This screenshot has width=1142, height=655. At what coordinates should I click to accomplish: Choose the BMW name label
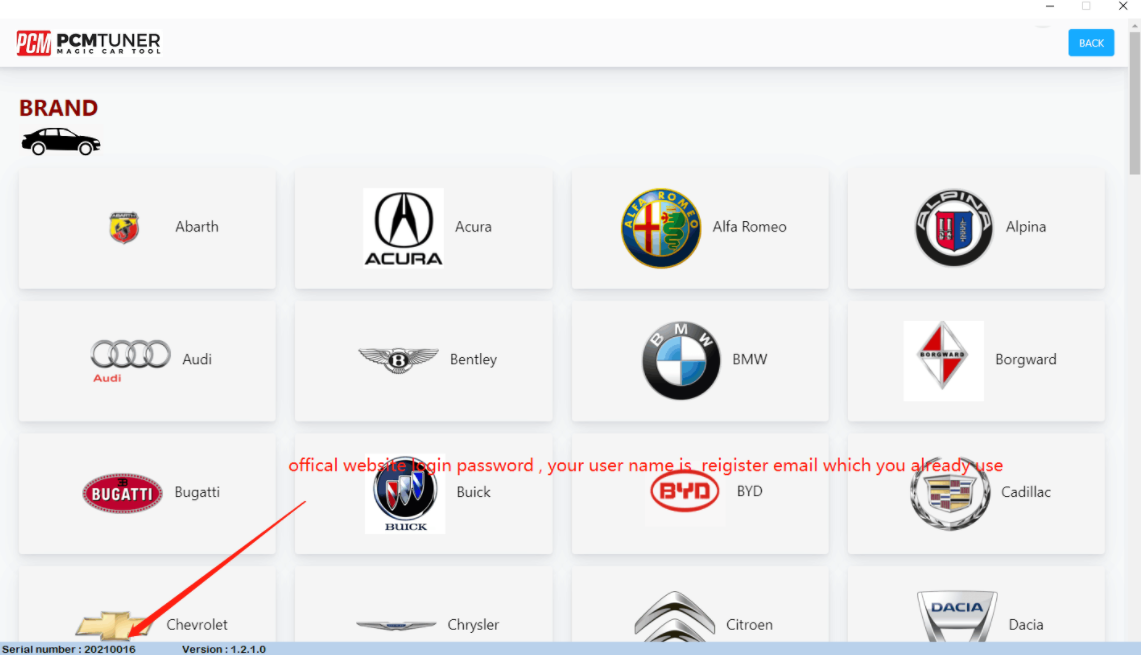point(749,359)
